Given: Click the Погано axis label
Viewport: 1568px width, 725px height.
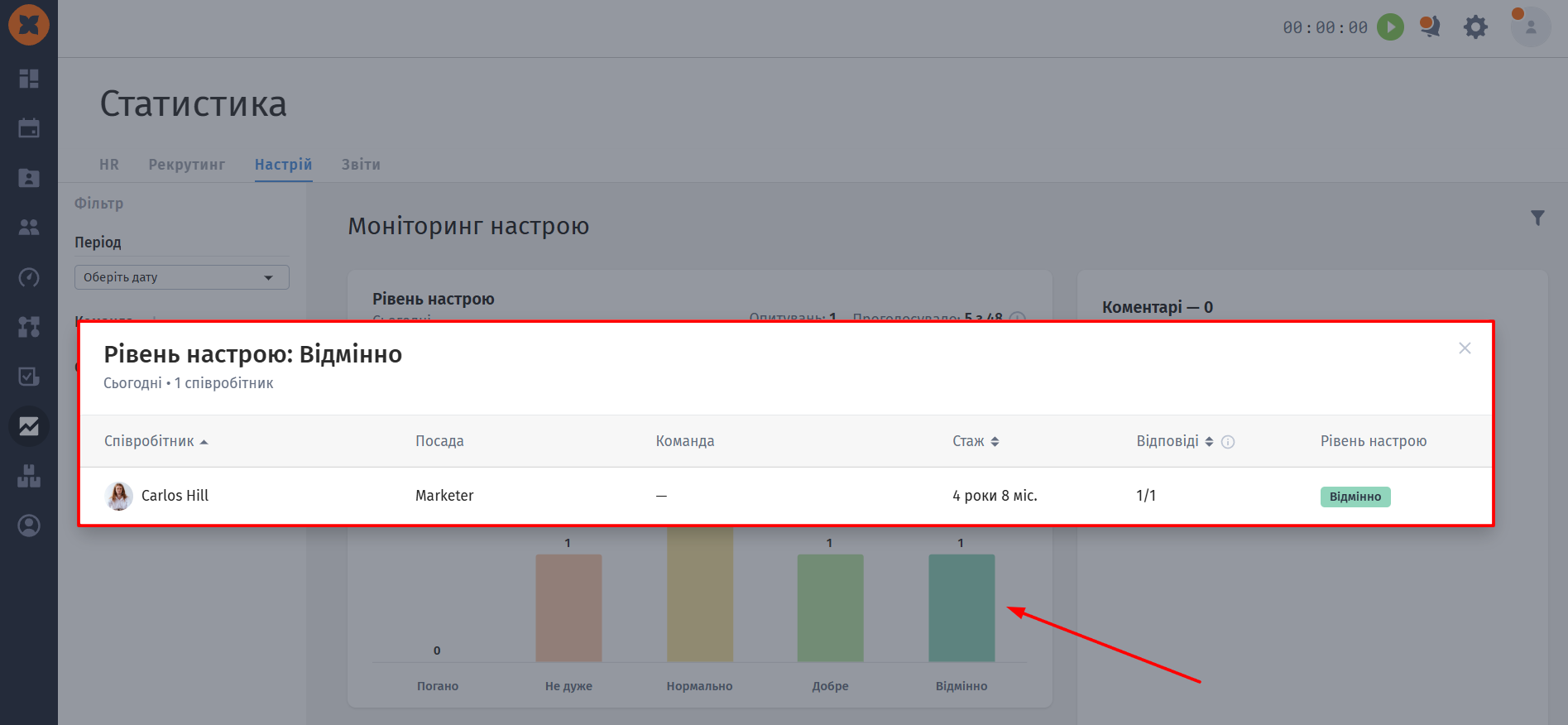Looking at the screenshot, I should 438,686.
